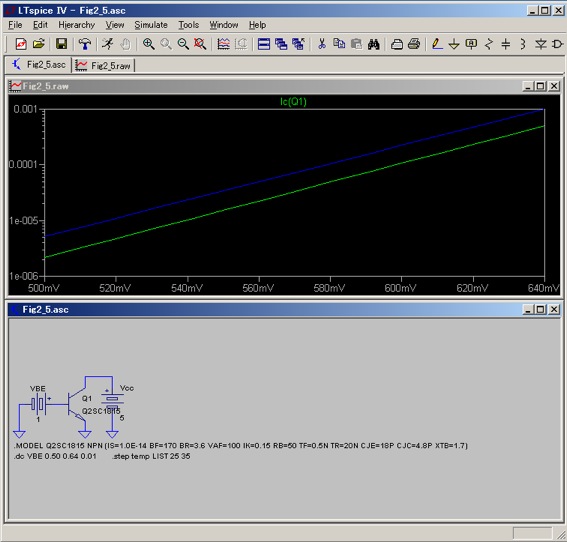This screenshot has width=567, height=542.
Task: Minimize the Fig2_5.raw plot window
Action: click(528, 86)
